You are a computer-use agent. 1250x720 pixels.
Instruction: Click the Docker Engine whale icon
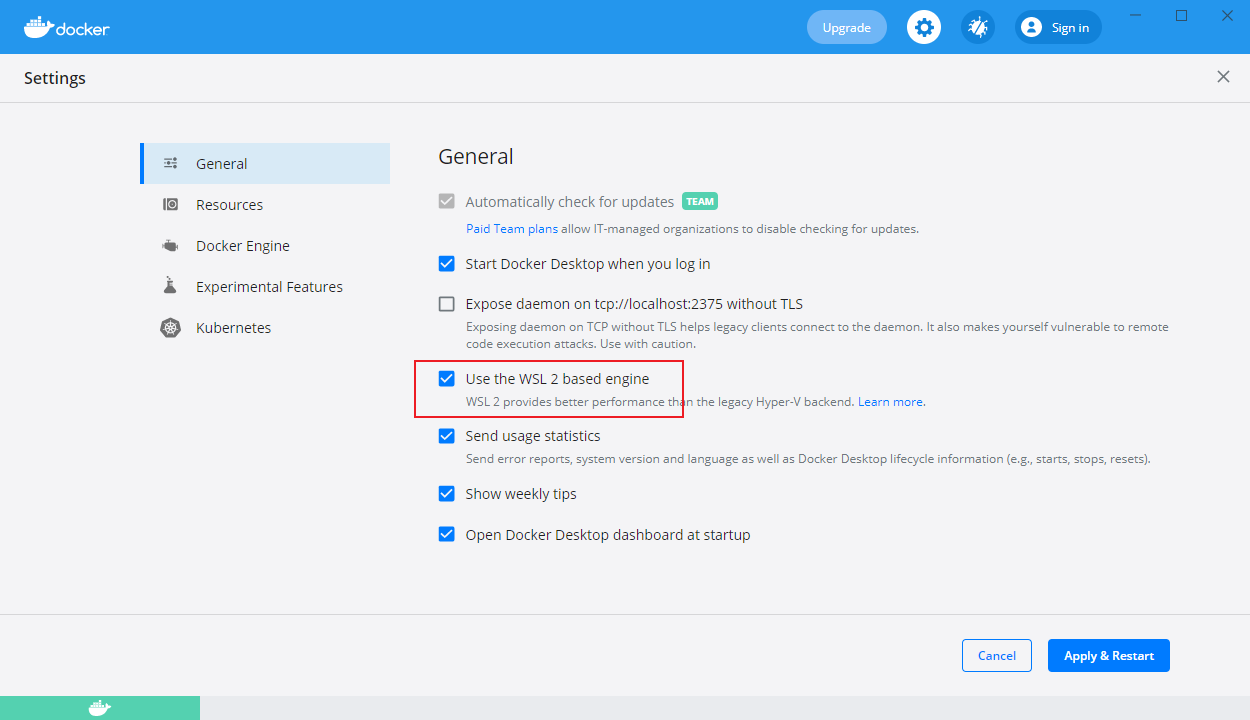click(171, 246)
